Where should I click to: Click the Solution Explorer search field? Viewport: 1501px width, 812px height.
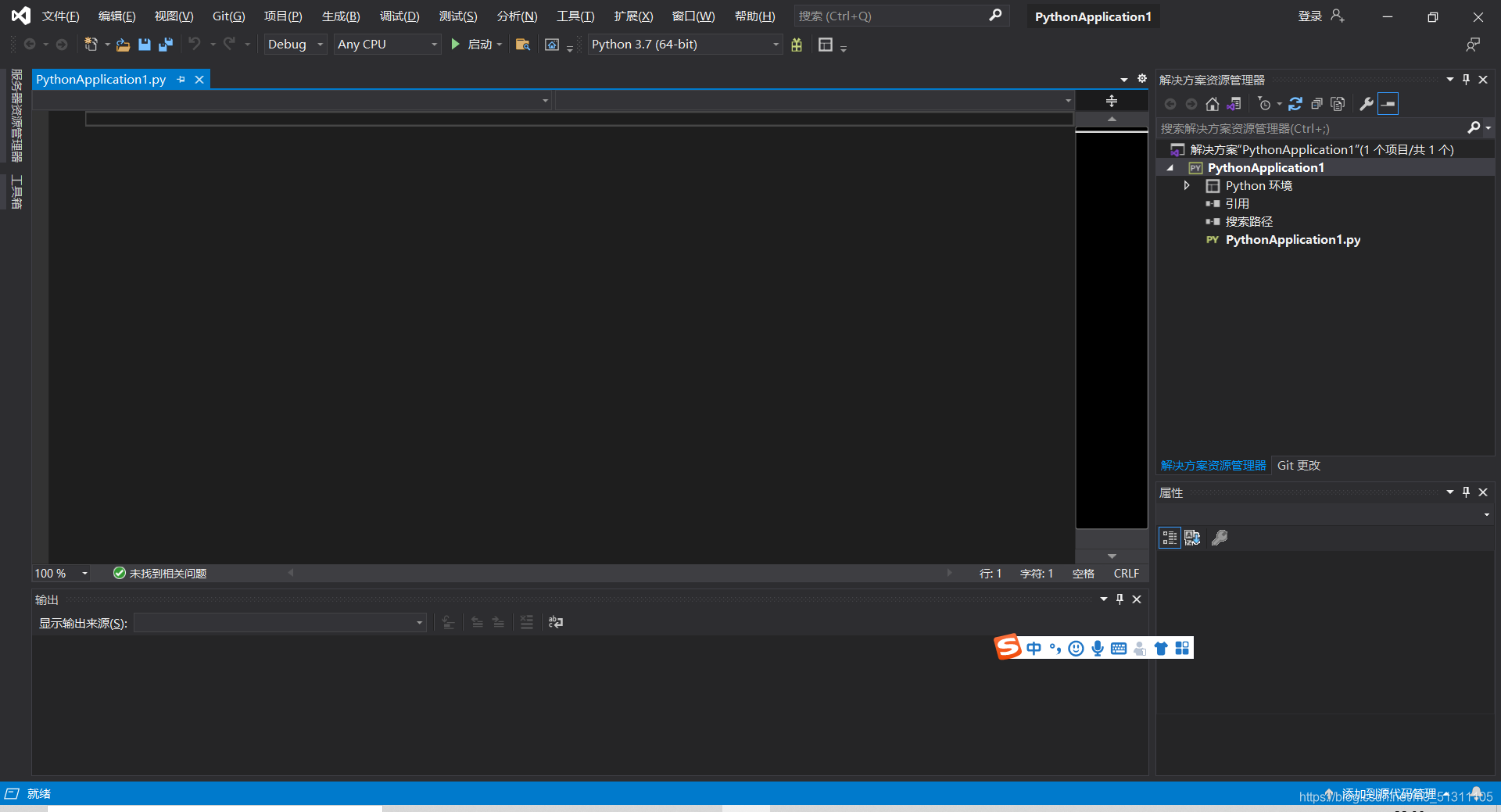tap(1311, 128)
